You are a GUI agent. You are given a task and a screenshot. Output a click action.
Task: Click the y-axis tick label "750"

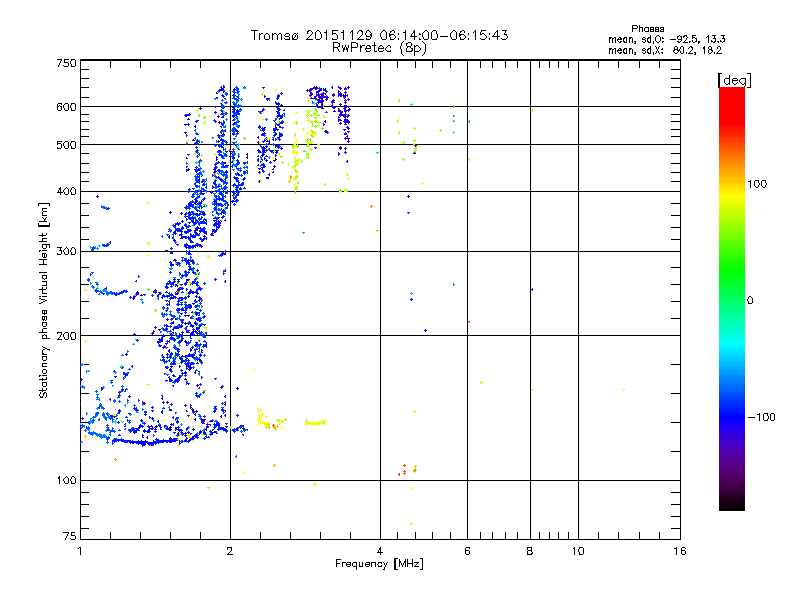click(66, 63)
